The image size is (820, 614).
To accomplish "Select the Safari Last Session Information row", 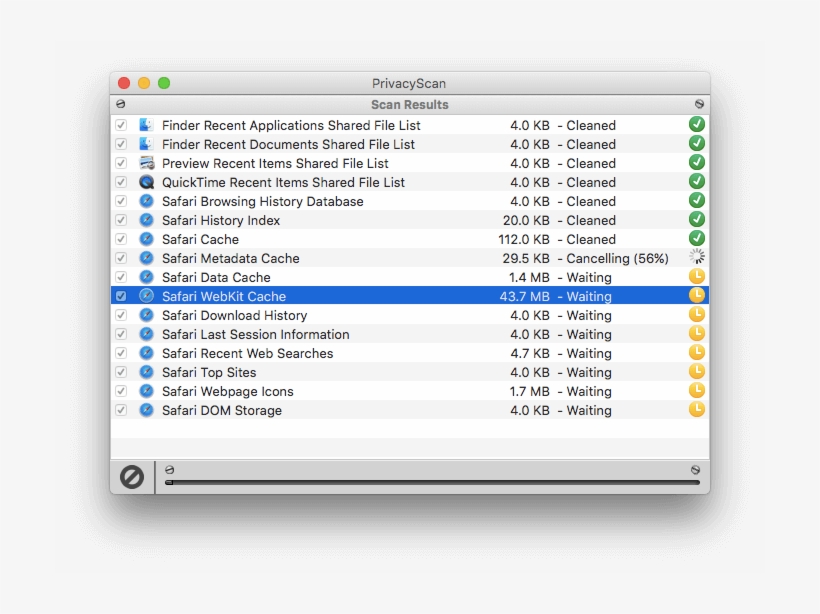I will coord(409,334).
